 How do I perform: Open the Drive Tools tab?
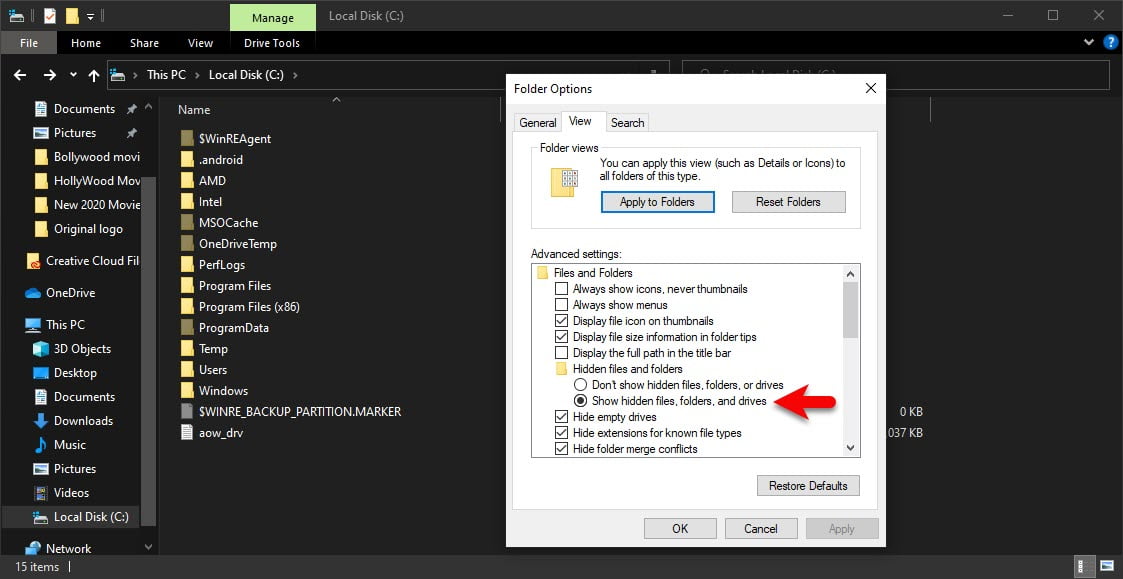tap(272, 43)
